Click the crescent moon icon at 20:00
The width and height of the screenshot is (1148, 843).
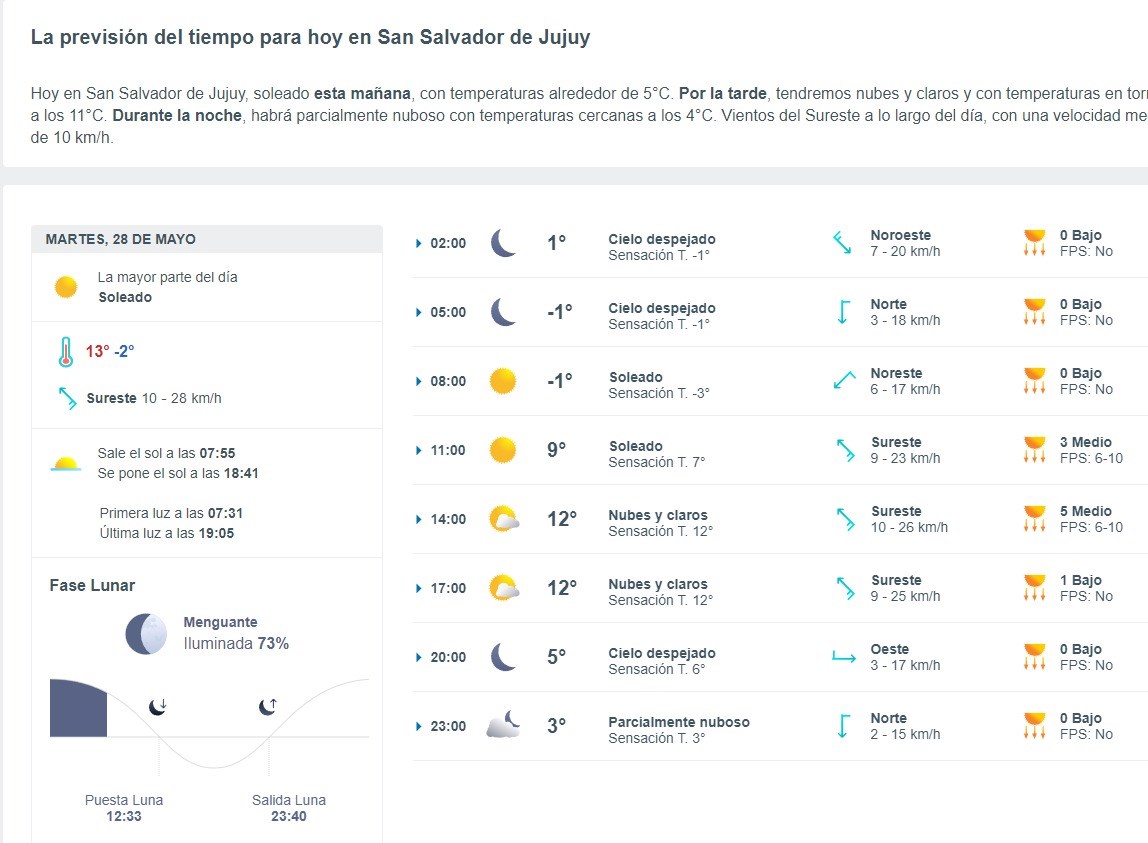tap(503, 657)
